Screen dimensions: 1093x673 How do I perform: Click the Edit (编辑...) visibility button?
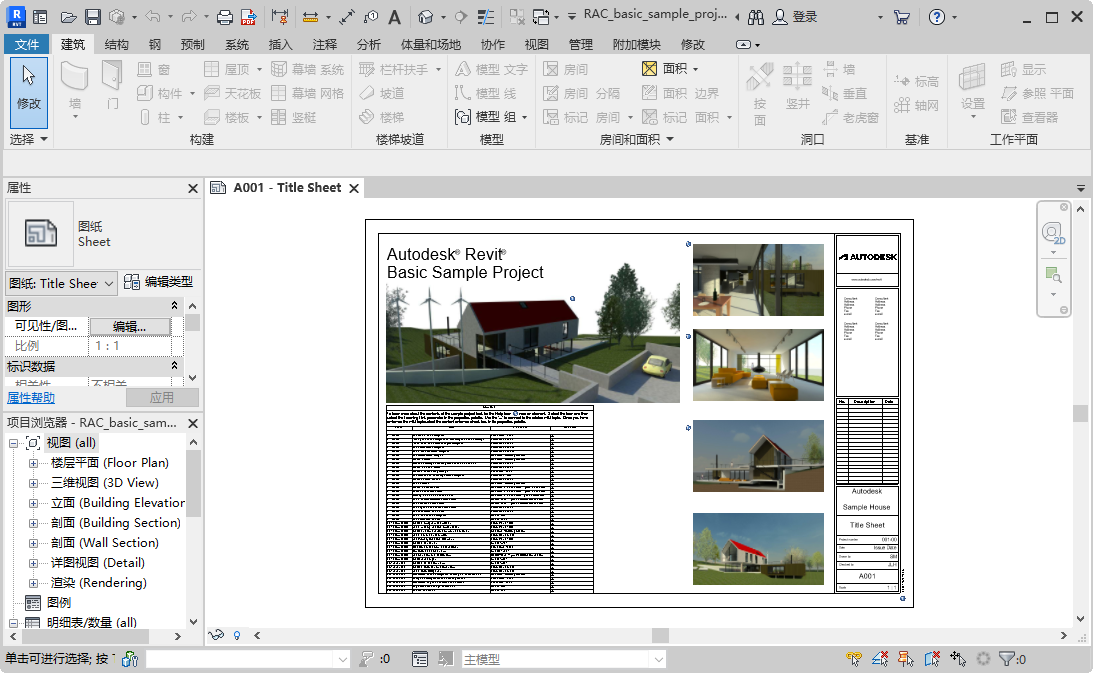click(130, 326)
